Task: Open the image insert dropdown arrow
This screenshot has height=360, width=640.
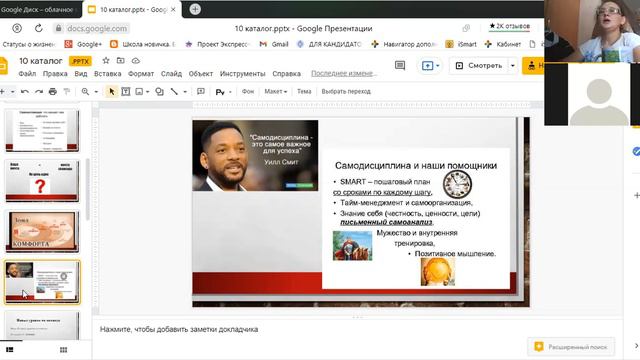Action: [147, 91]
